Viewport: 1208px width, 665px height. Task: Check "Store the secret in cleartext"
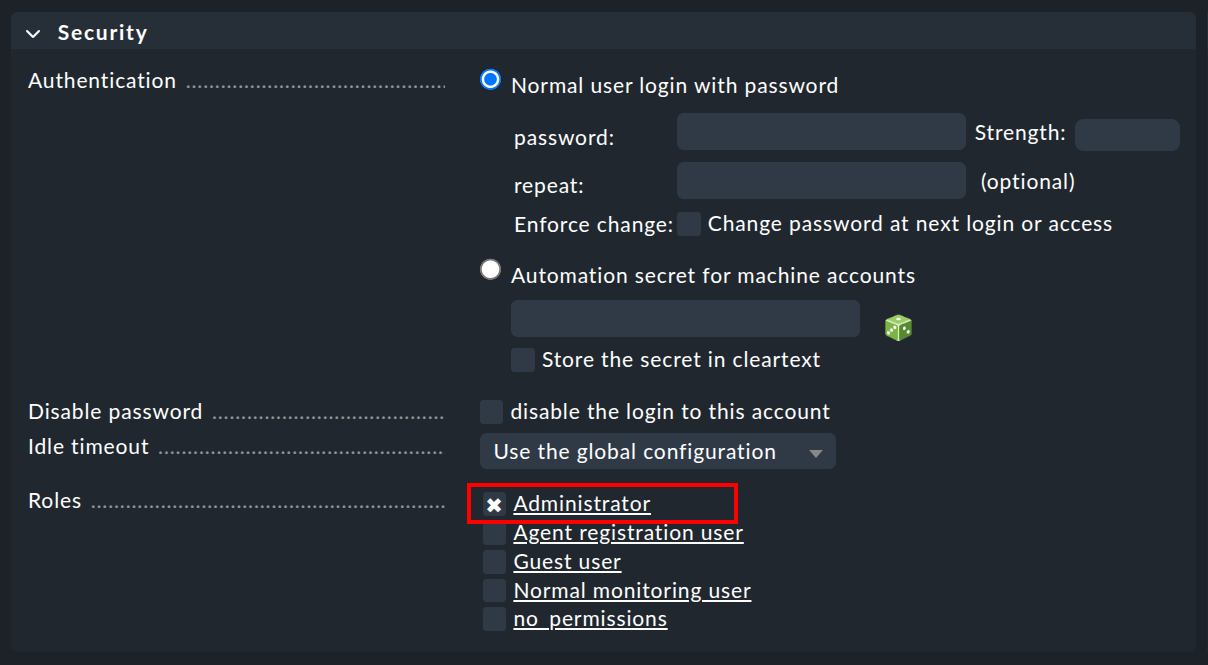click(x=522, y=359)
